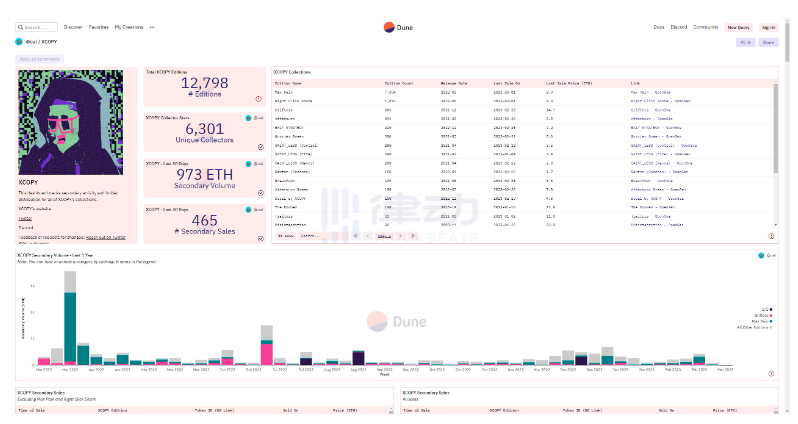Viewport: 798px width, 424px height.
Task: Click author avatar on Secondary Volume chart
Action: click(761, 255)
